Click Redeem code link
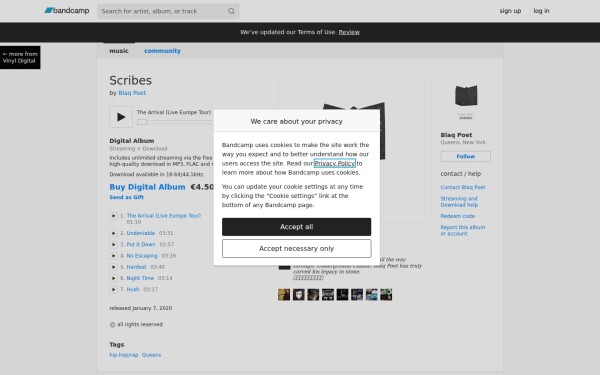The image size is (600, 375). 458,216
